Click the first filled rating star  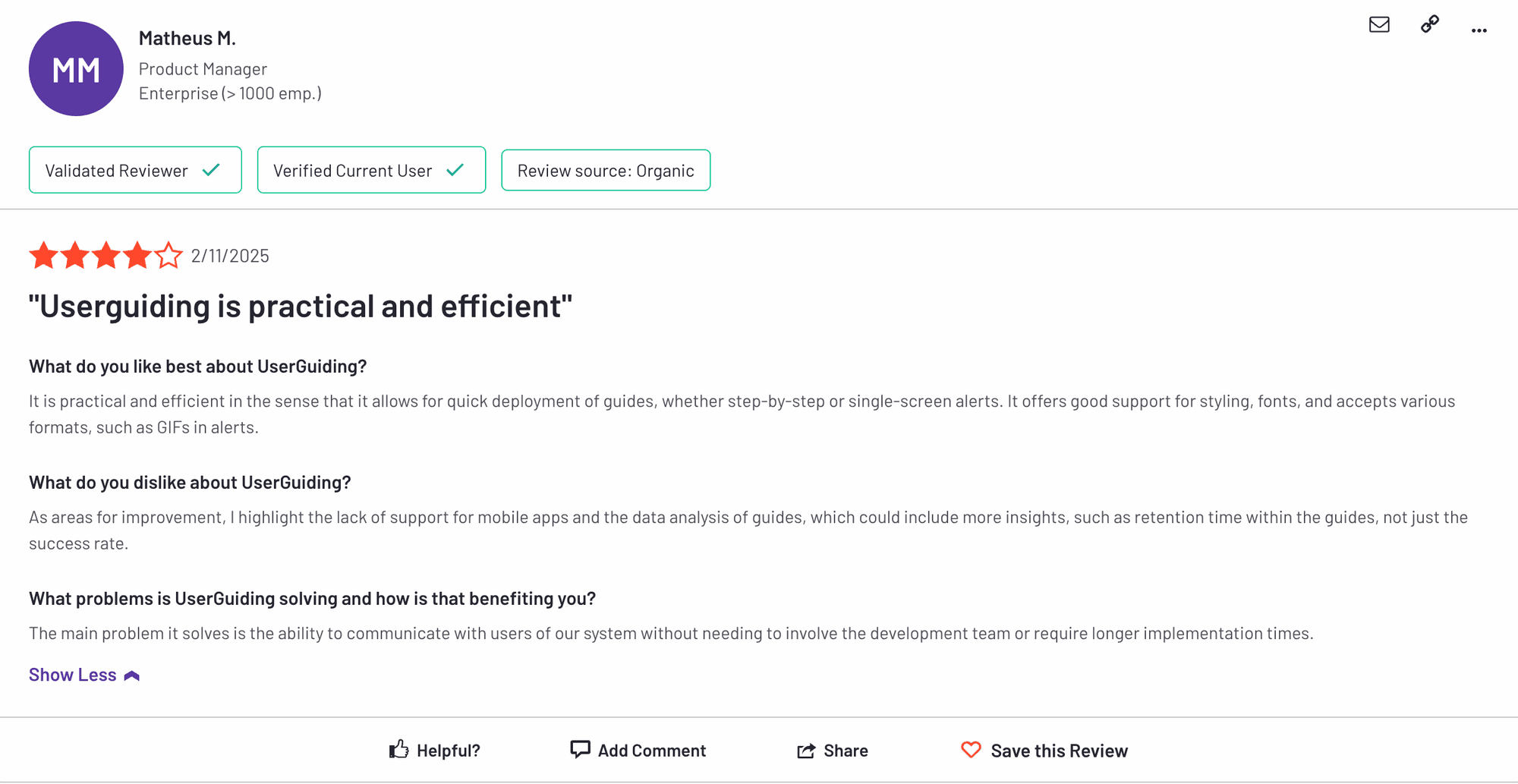point(44,256)
